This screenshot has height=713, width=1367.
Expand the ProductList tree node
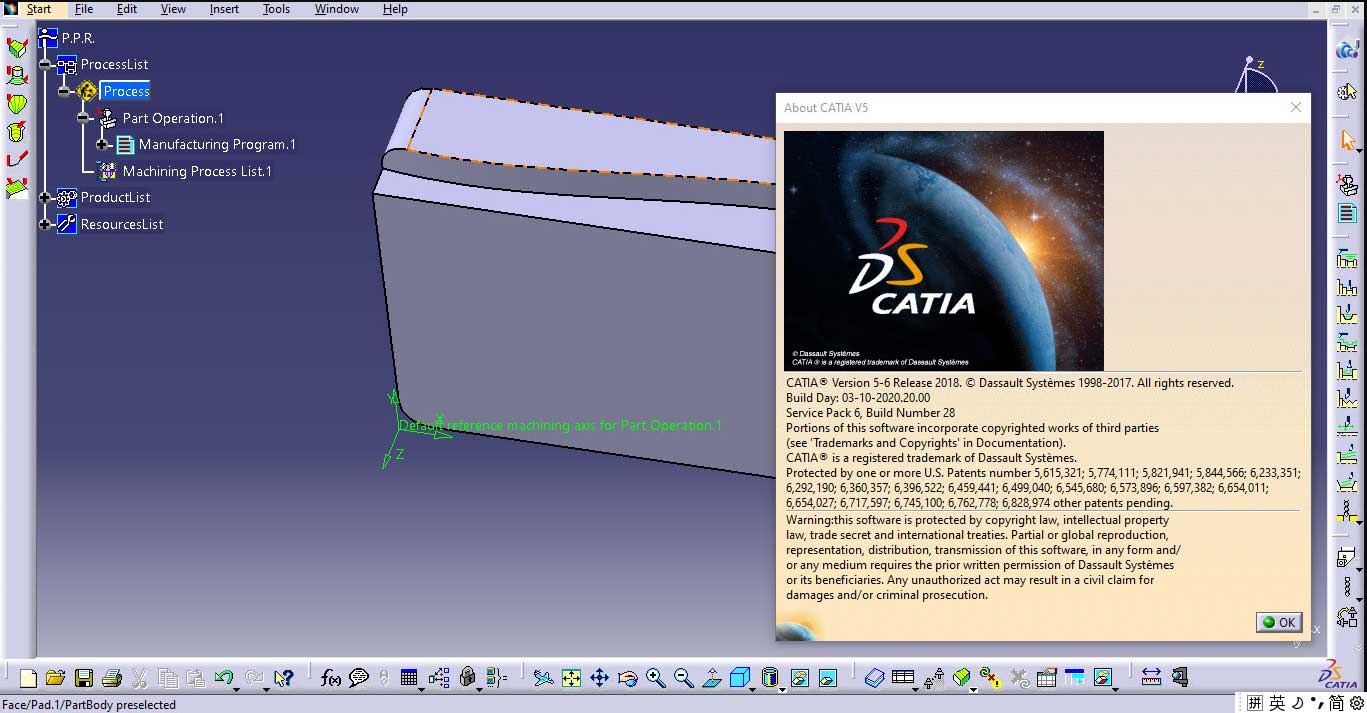[x=44, y=197]
